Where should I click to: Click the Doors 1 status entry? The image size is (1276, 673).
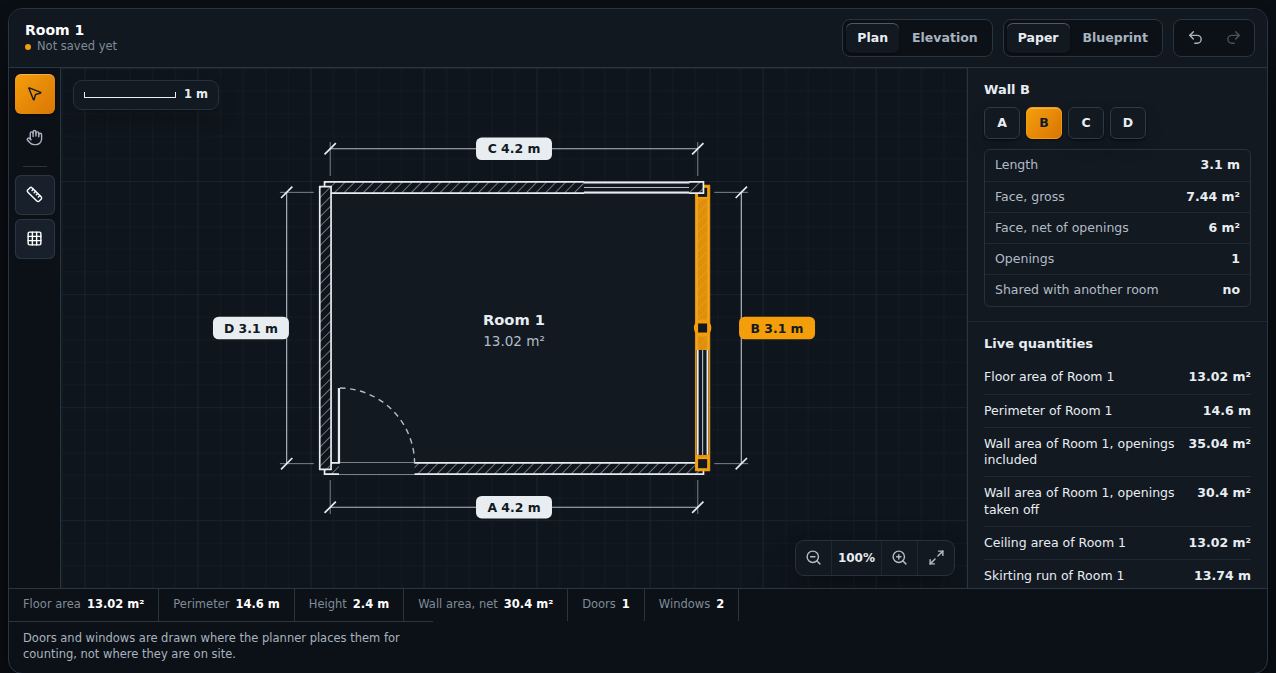coord(606,604)
